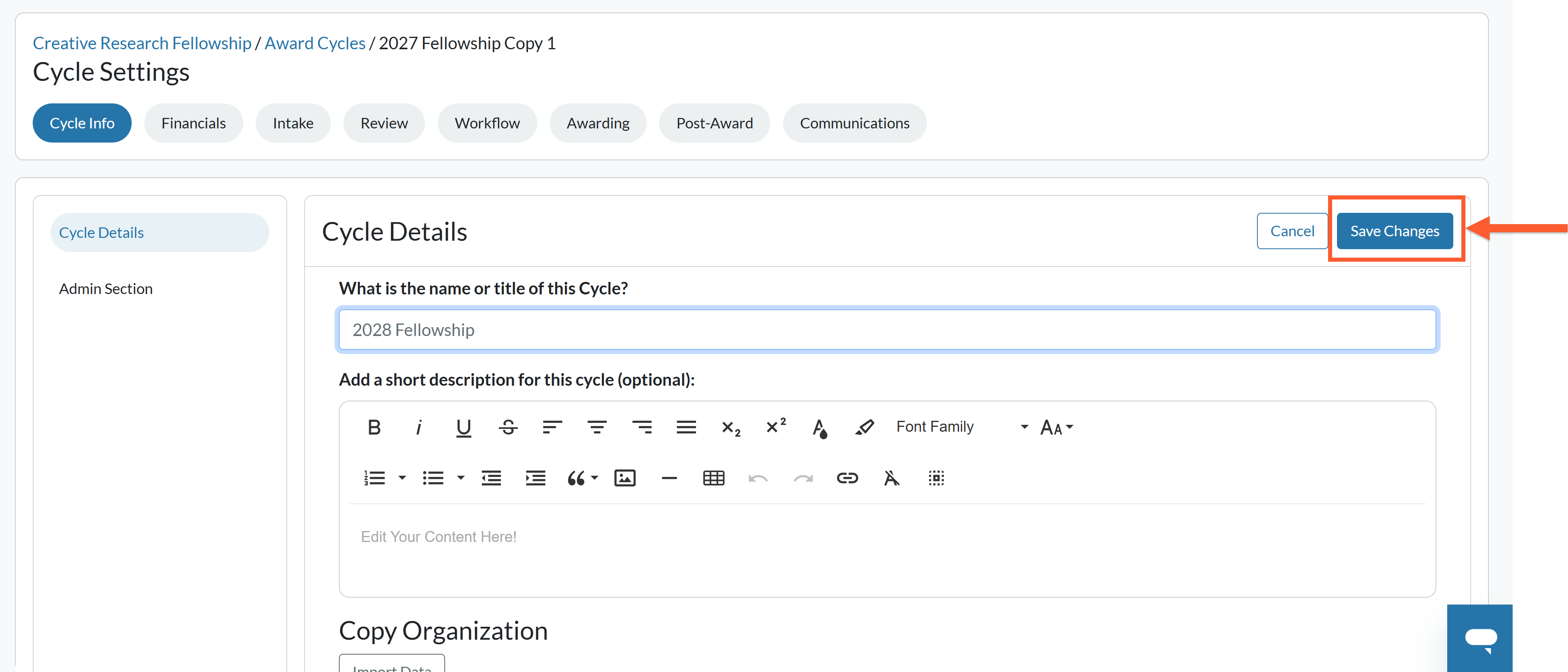Select all content in the editor
Screen dimensions: 1568x672
(x=936, y=479)
